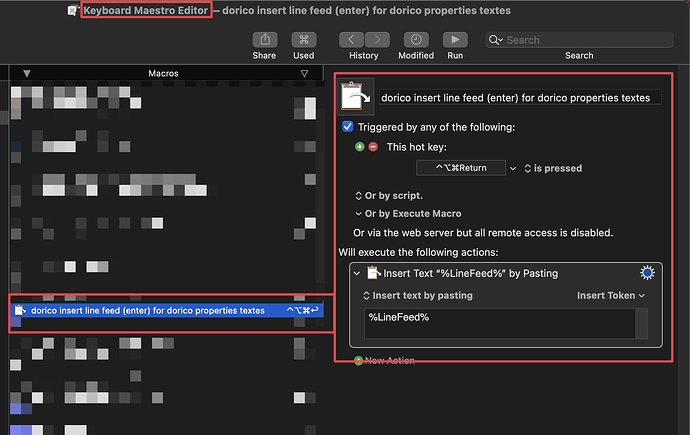The image size is (690, 435).
Task: Click the hot key ⌃⌥⌘Return field
Action: pos(461,168)
